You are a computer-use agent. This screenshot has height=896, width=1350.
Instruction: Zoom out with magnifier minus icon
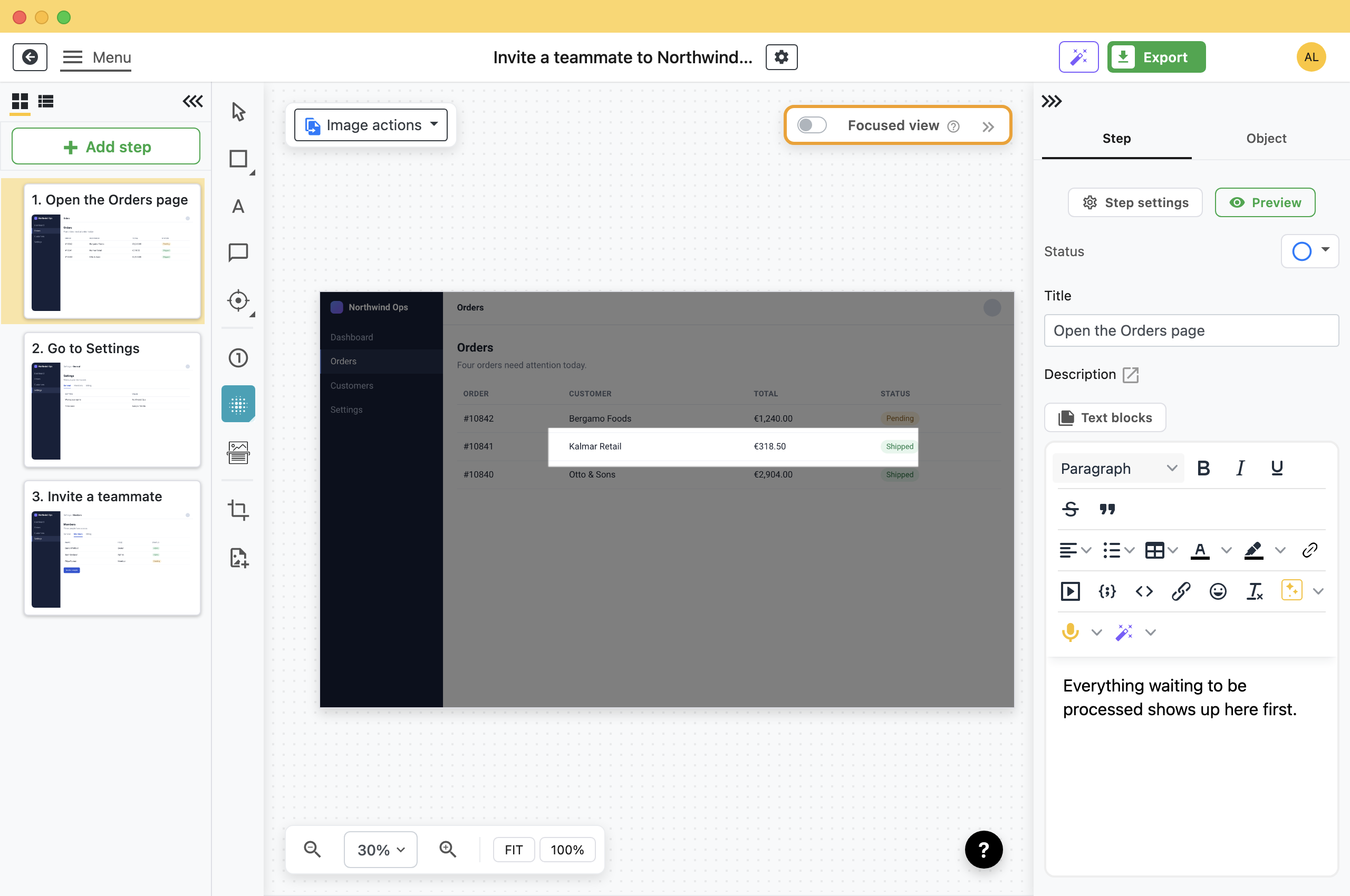tap(312, 850)
